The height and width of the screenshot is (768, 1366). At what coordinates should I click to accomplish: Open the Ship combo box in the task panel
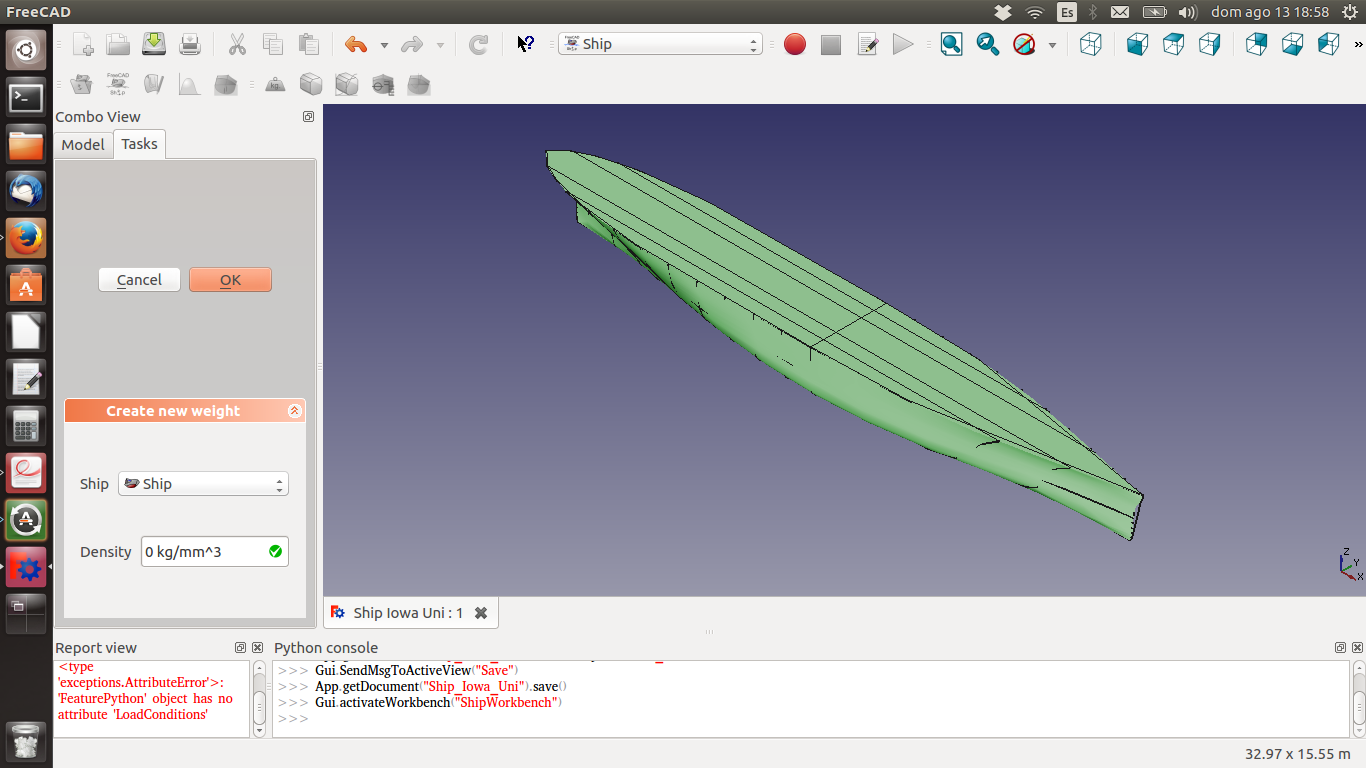pyautogui.click(x=203, y=484)
